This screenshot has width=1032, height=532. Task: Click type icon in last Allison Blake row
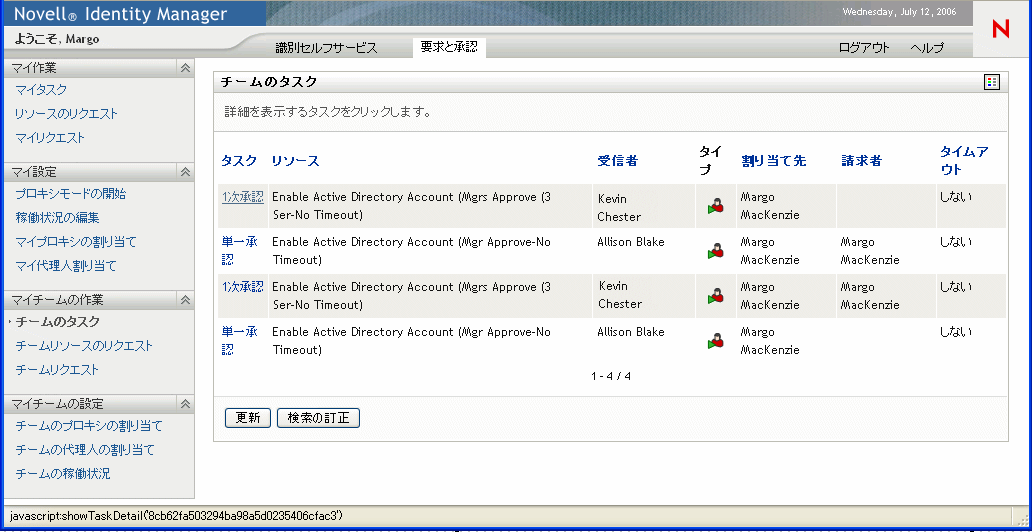click(716, 341)
